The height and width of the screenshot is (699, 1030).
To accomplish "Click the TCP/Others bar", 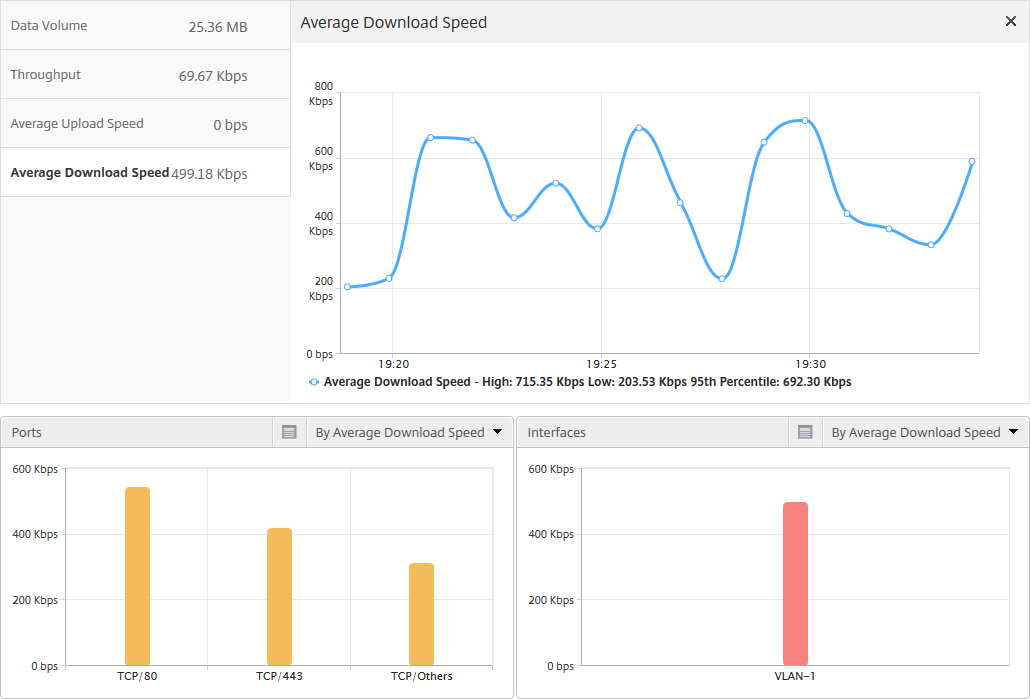I will 421,614.
